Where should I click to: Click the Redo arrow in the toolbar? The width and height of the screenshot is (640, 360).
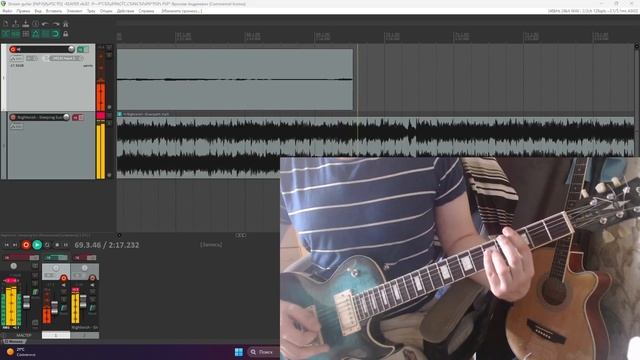click(56, 24)
